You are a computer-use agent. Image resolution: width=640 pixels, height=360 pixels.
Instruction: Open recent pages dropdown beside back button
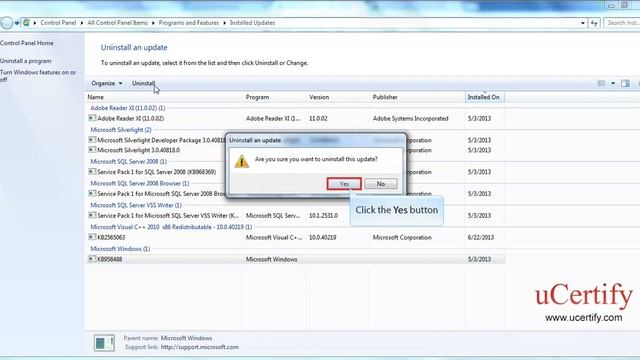coord(17,23)
